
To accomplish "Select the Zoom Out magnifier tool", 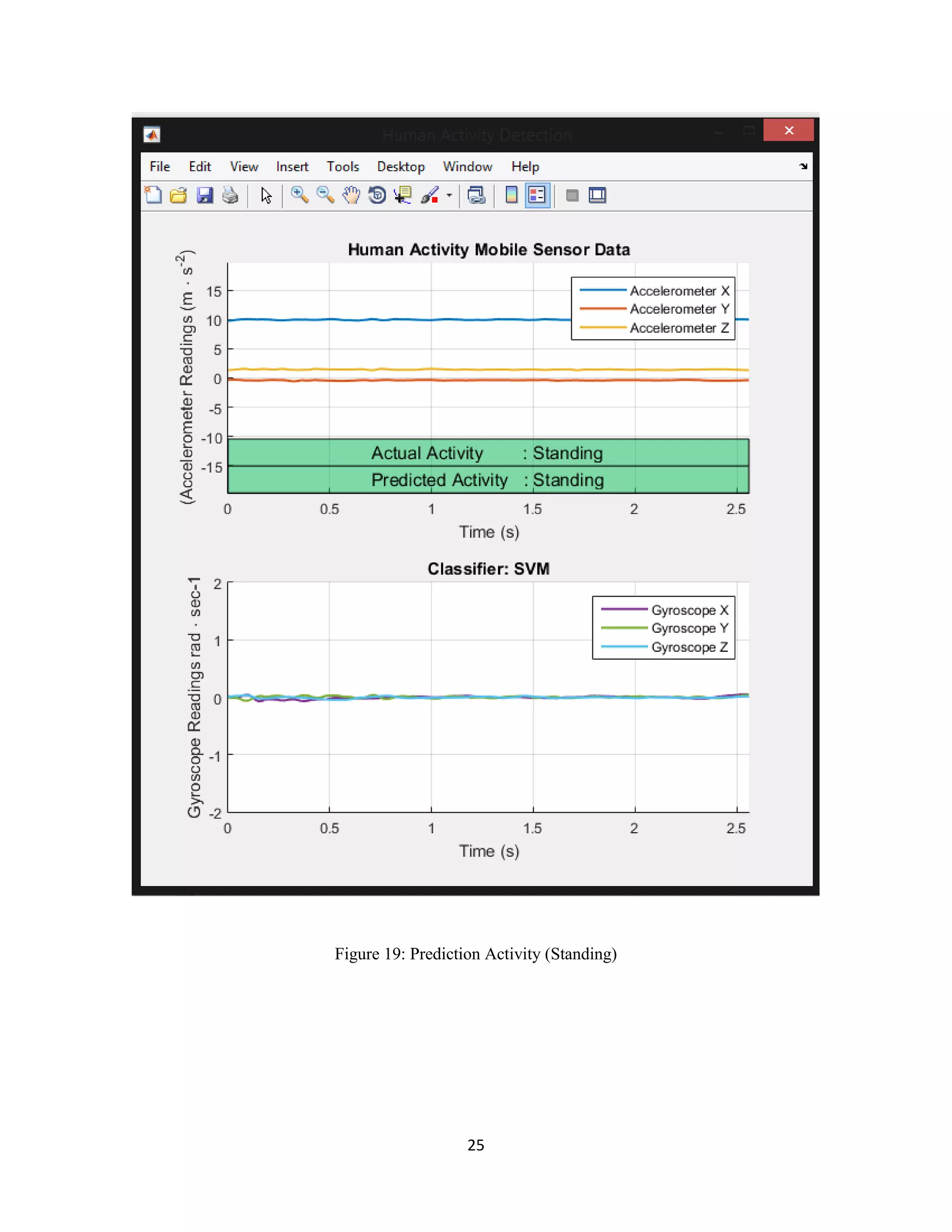I will tap(325, 195).
